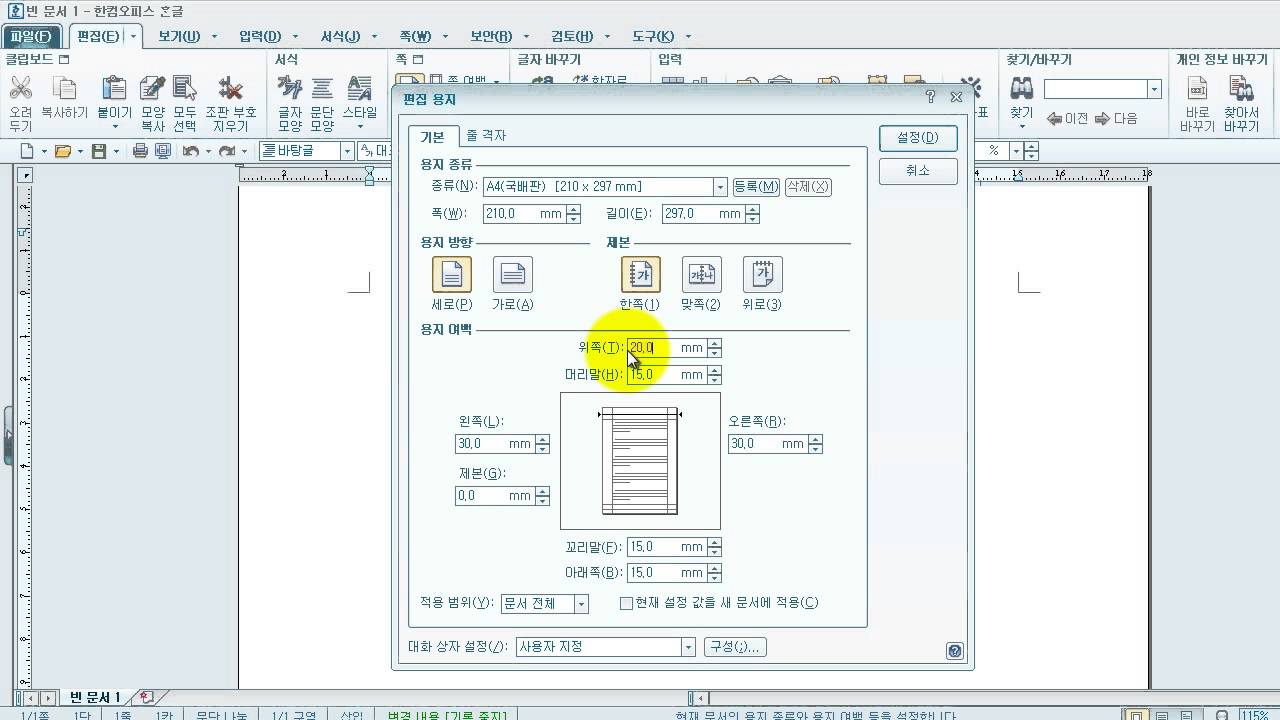Switch to the 줄 격자 tab

(487, 136)
